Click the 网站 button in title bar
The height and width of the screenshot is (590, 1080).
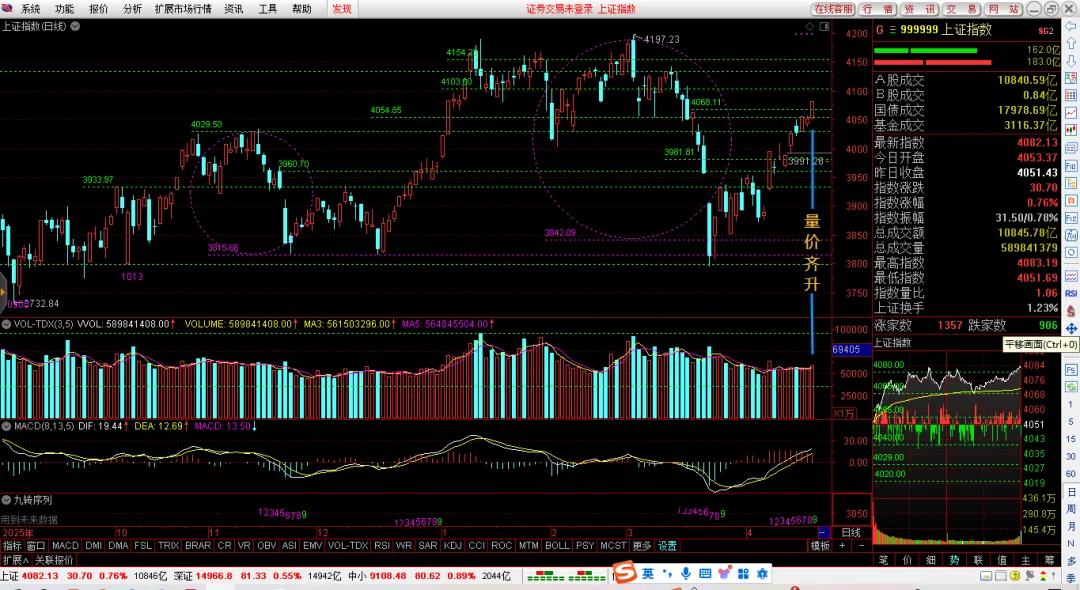(1004, 9)
